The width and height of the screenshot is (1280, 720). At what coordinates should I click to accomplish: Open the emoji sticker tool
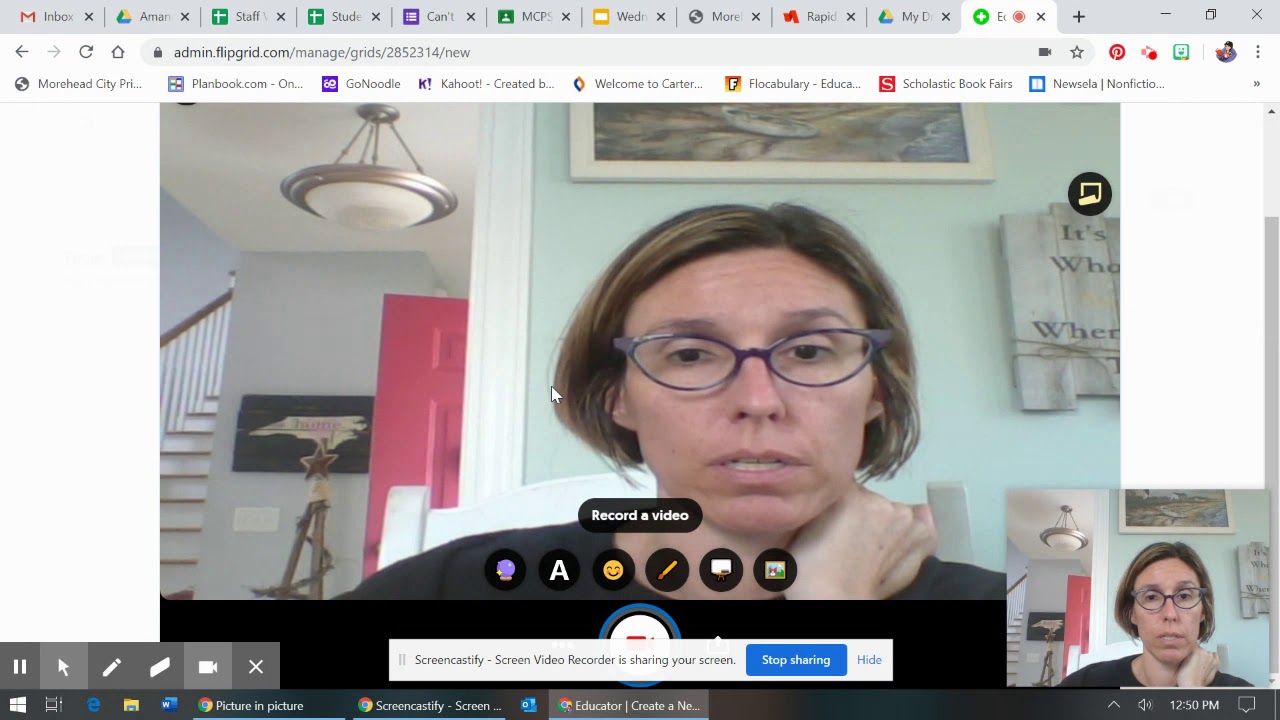click(x=613, y=570)
